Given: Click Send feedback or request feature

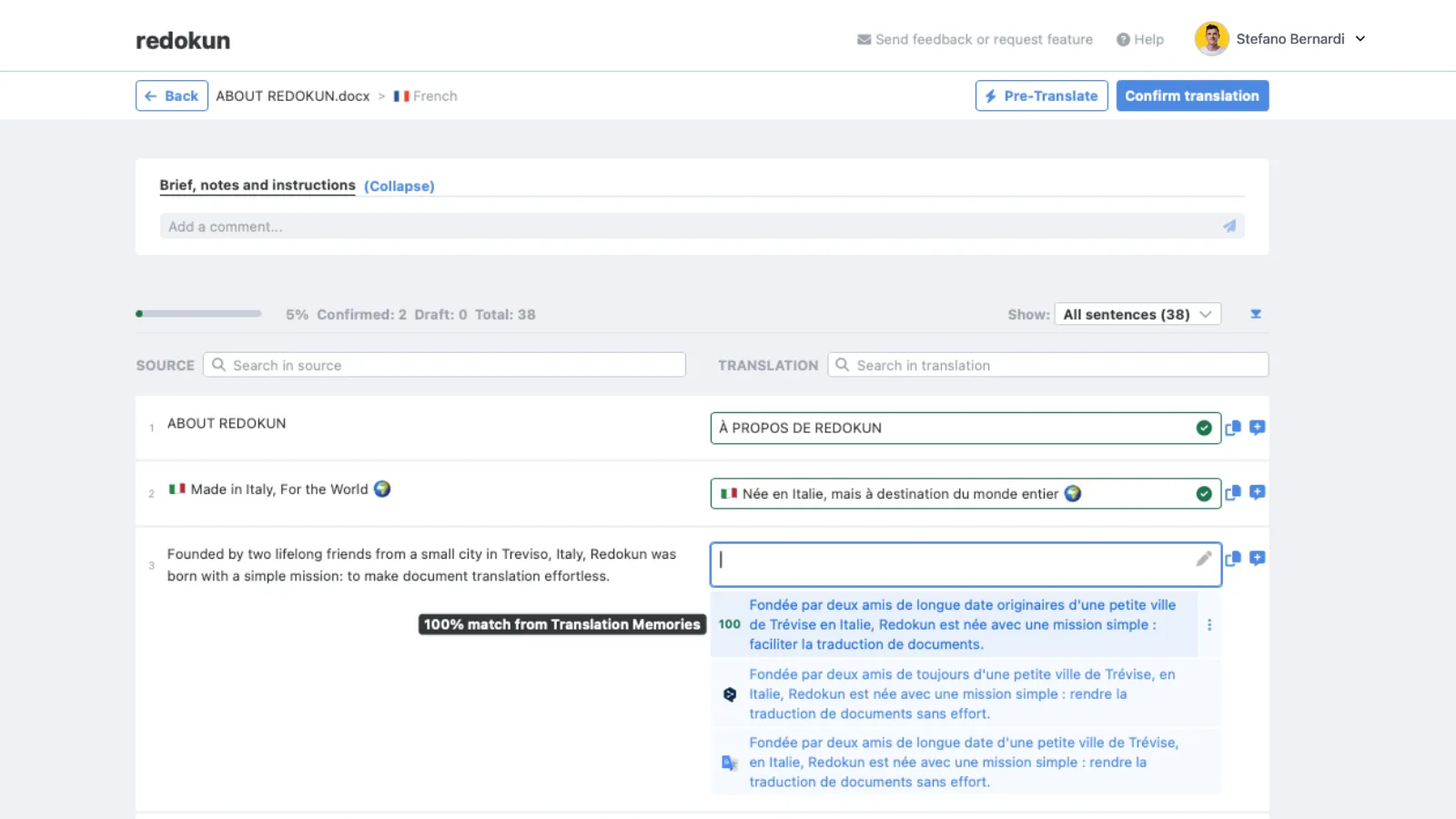Looking at the screenshot, I should click(x=975, y=40).
